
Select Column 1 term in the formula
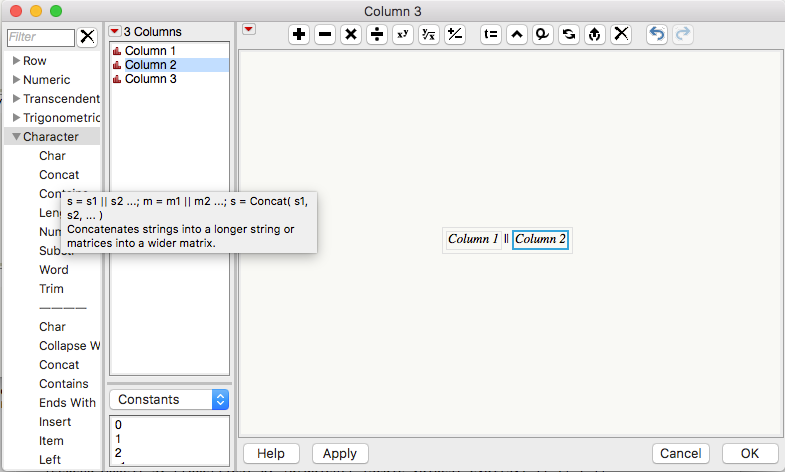(473, 239)
